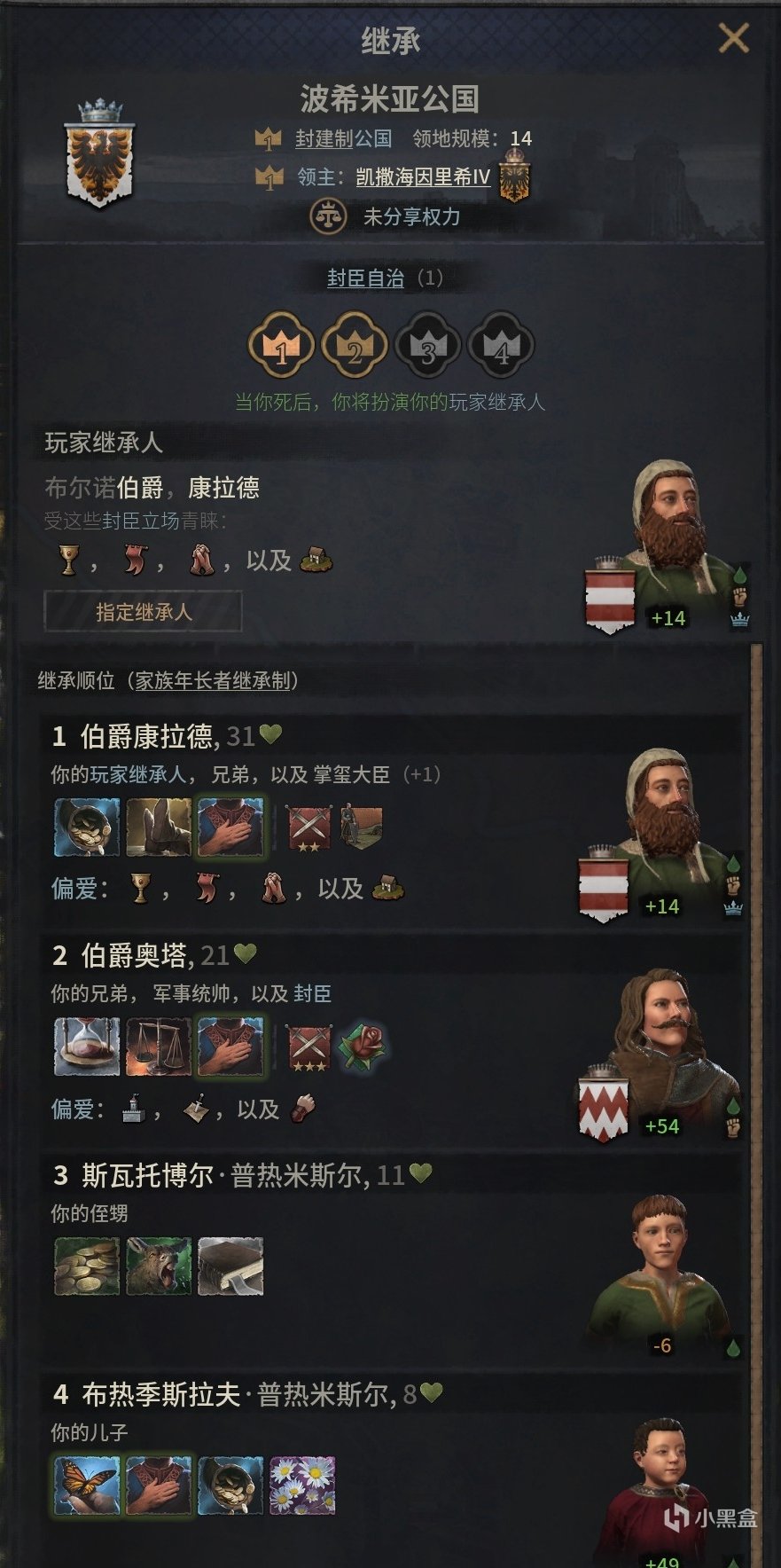The image size is (781, 1568).
Task: Open the 封建制公国 link
Action: [343, 138]
